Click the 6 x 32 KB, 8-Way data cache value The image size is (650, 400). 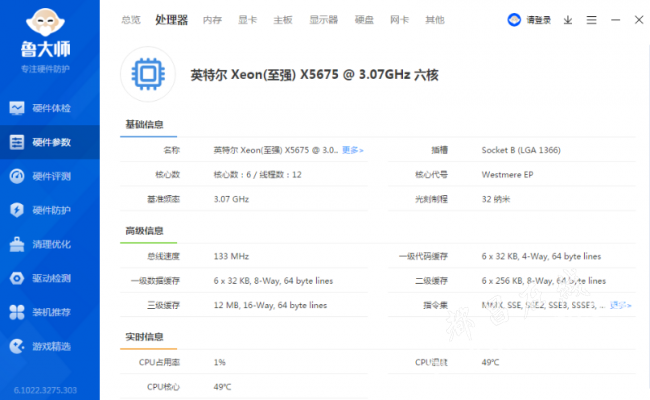pos(273,281)
